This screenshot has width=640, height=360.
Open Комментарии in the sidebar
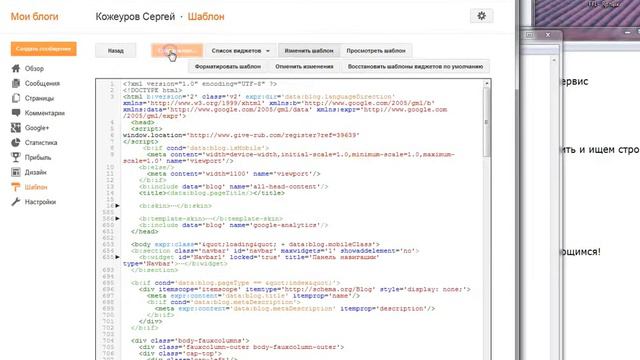pyautogui.click(x=44, y=113)
